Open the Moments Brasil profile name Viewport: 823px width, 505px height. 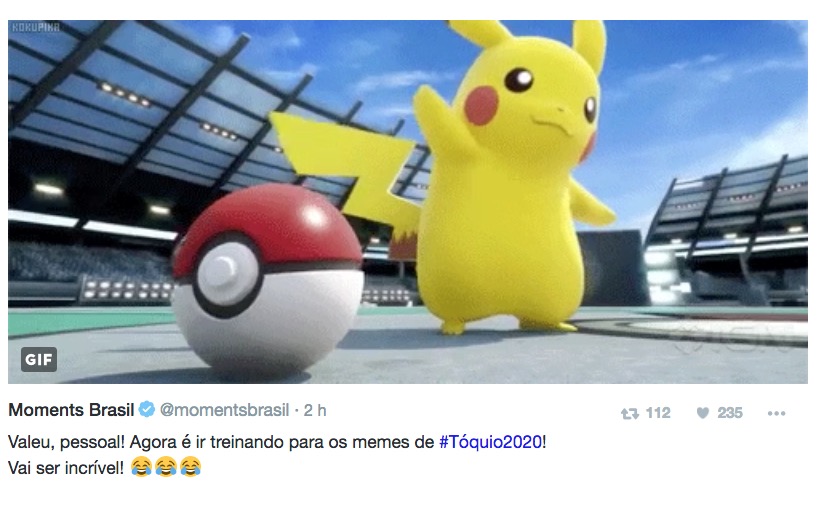(71, 409)
